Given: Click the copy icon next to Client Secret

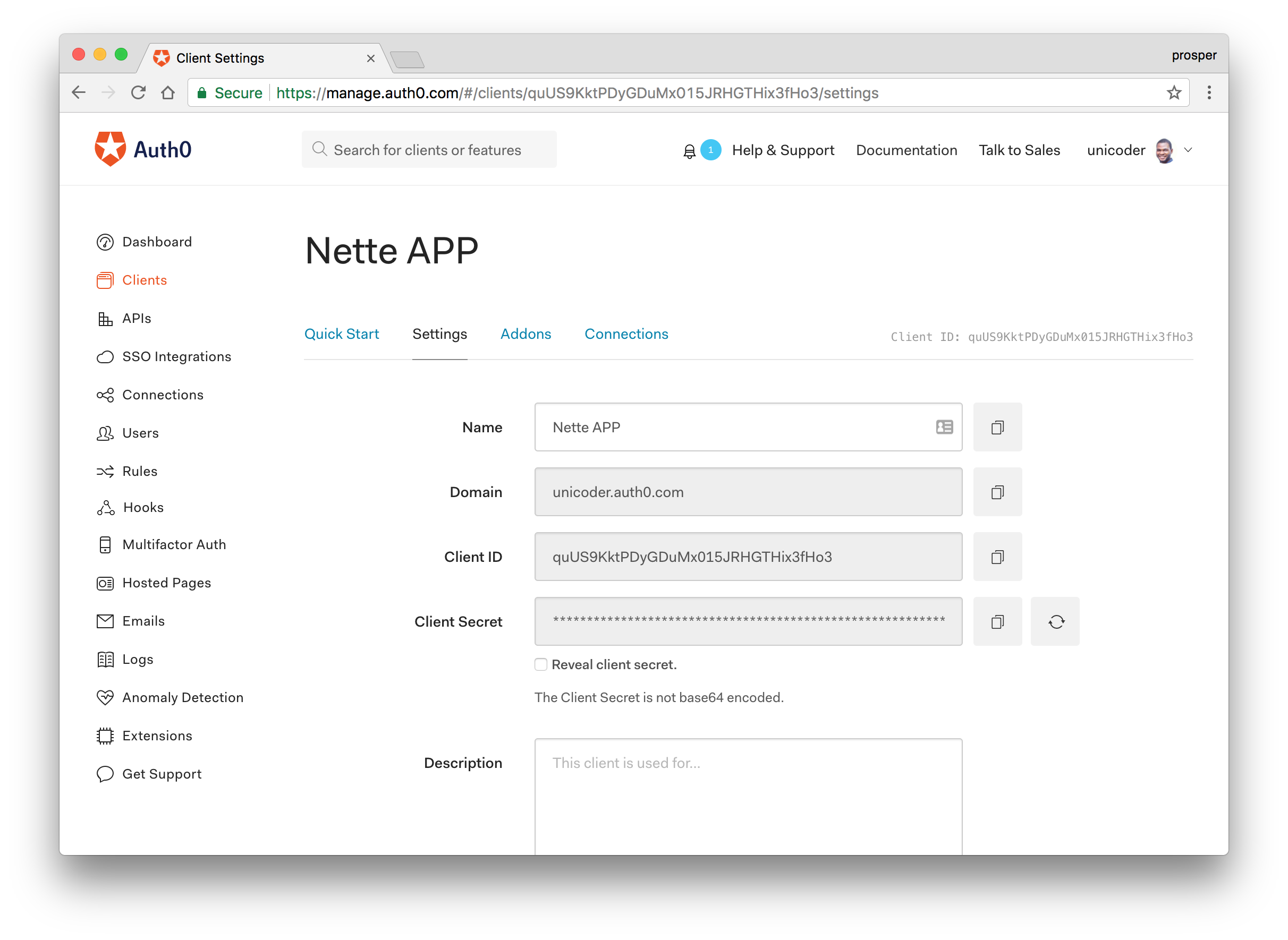Looking at the screenshot, I should tap(997, 622).
